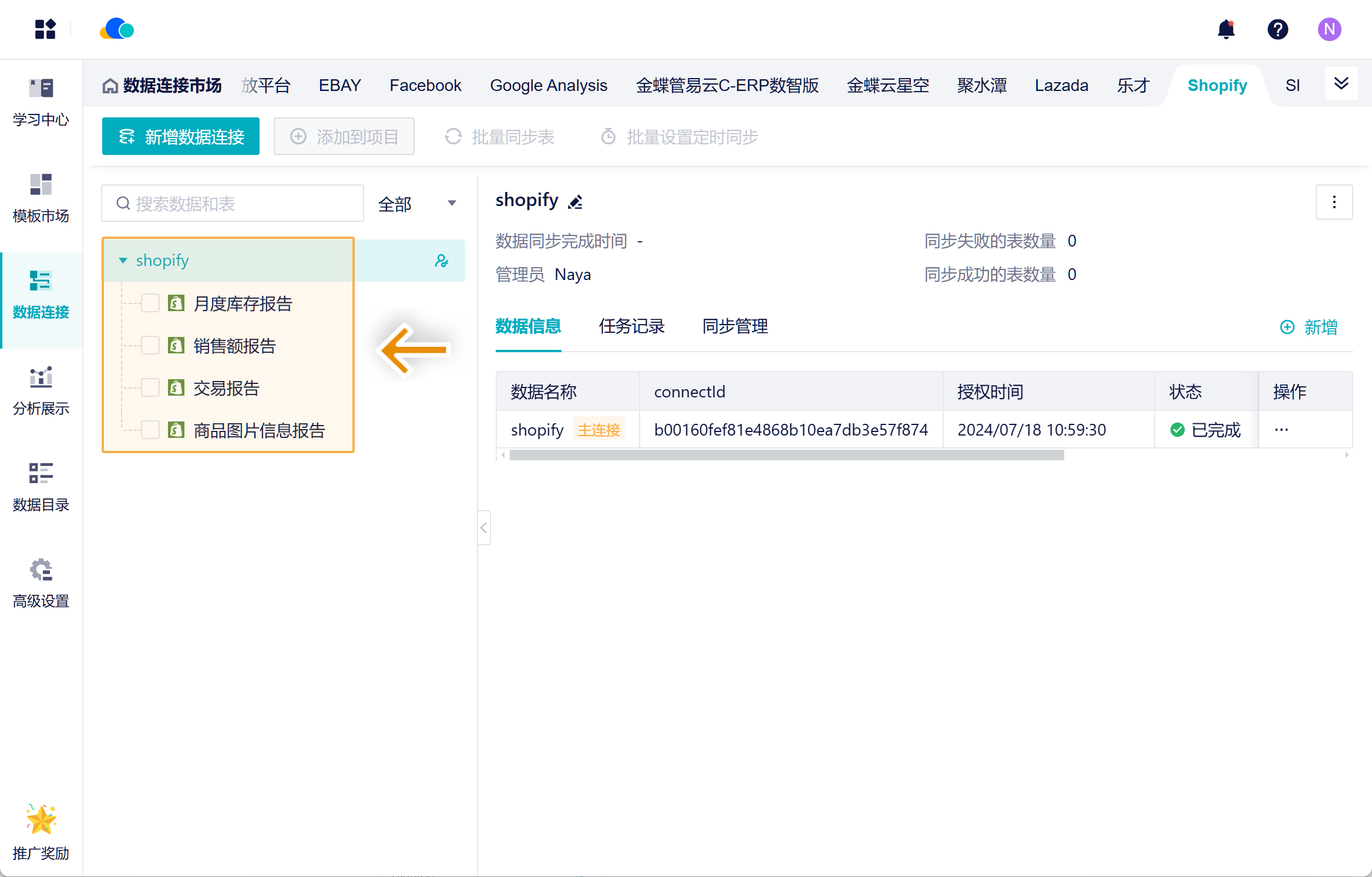Expand the more platform tabs chevron
1372x877 pixels.
(x=1341, y=84)
